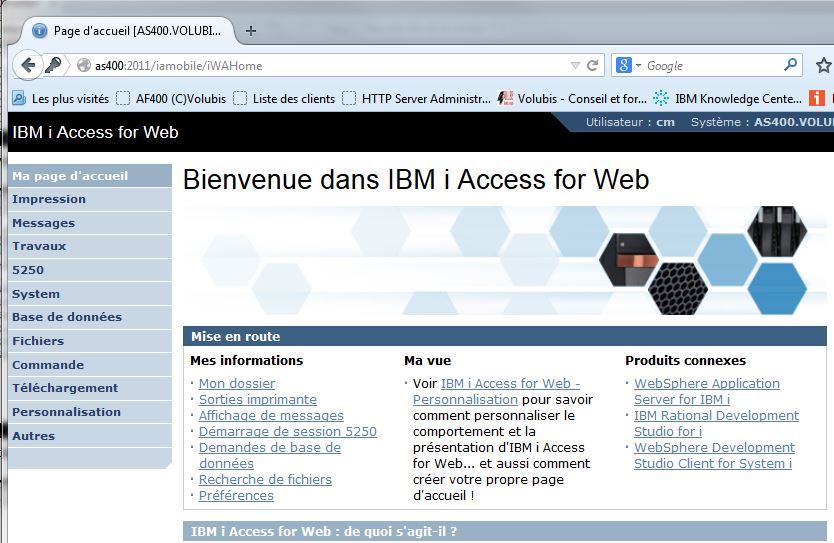
Task: Select Ma page d'accueil in sidebar
Action: (90, 176)
